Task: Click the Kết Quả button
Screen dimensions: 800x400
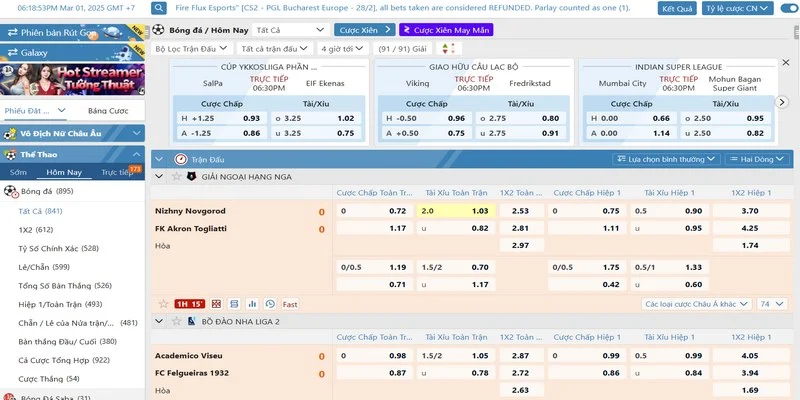Action: (x=678, y=8)
